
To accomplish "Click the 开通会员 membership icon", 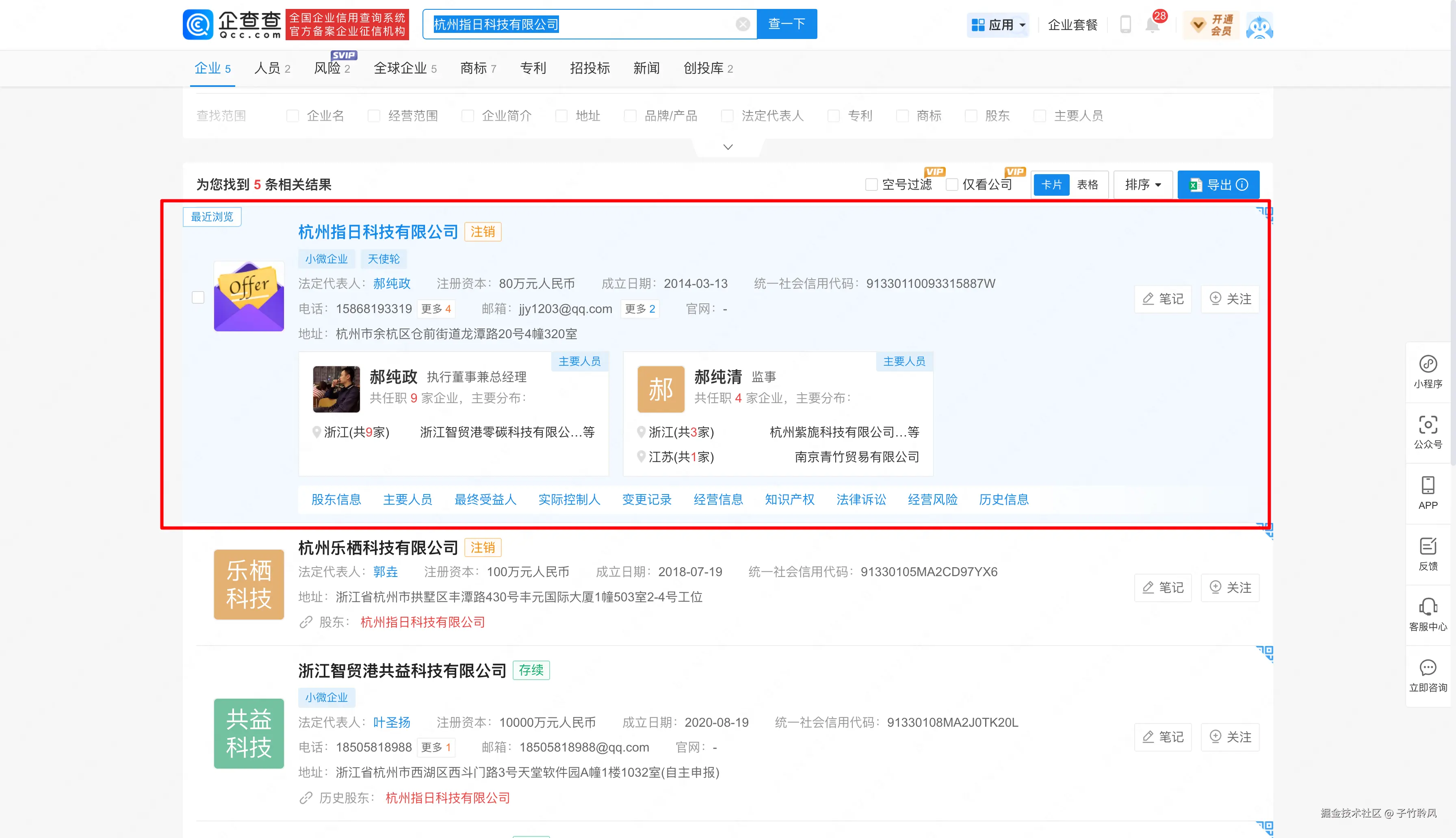I will coord(1211,24).
